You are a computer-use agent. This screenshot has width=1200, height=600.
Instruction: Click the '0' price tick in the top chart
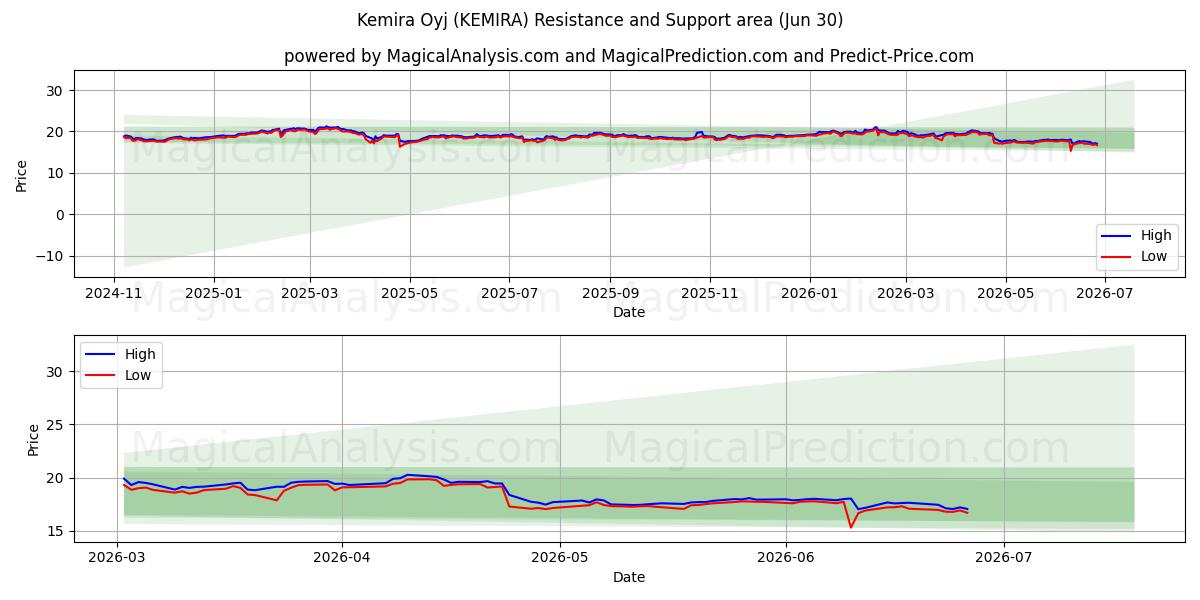[x=61, y=215]
